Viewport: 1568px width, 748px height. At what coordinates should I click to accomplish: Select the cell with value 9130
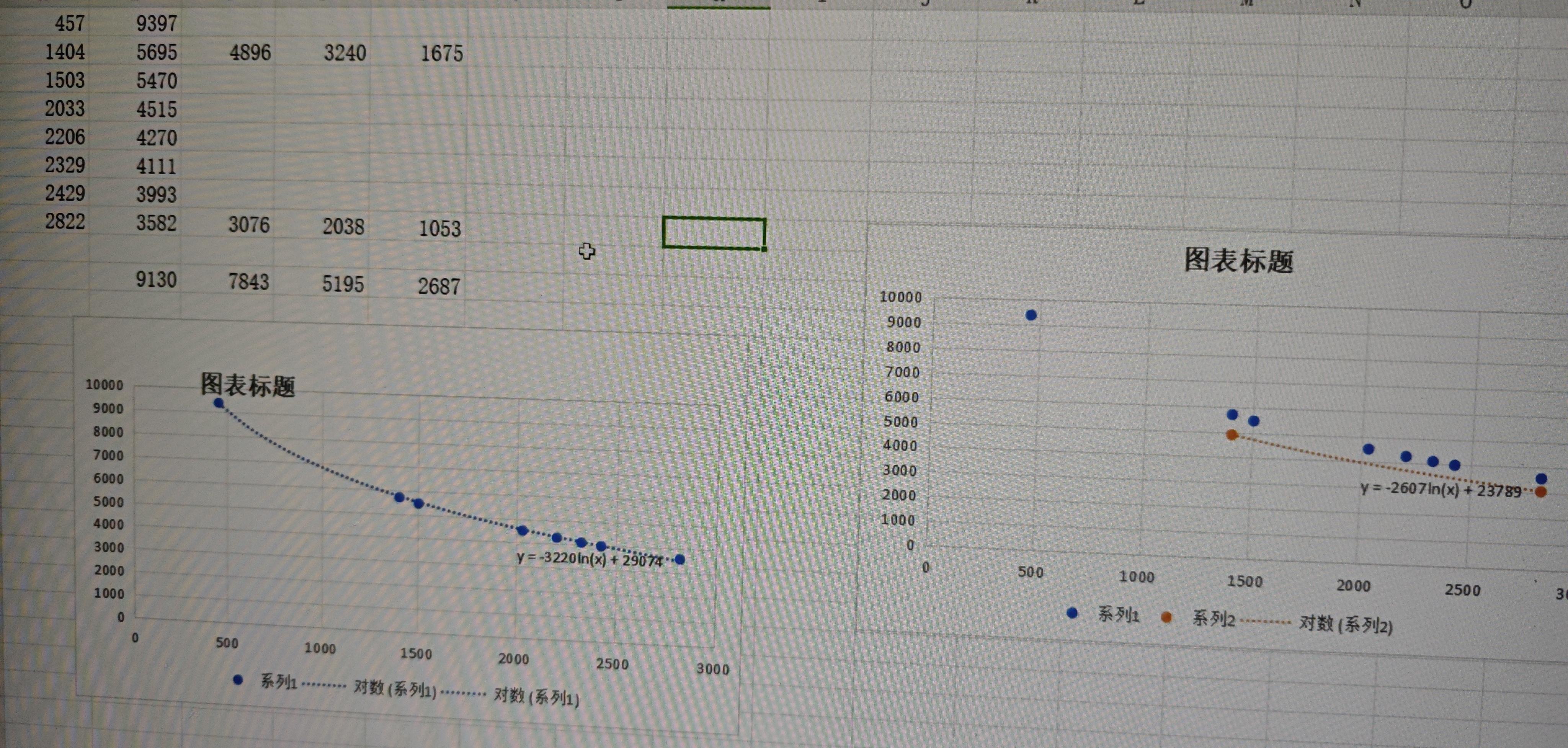click(x=156, y=279)
